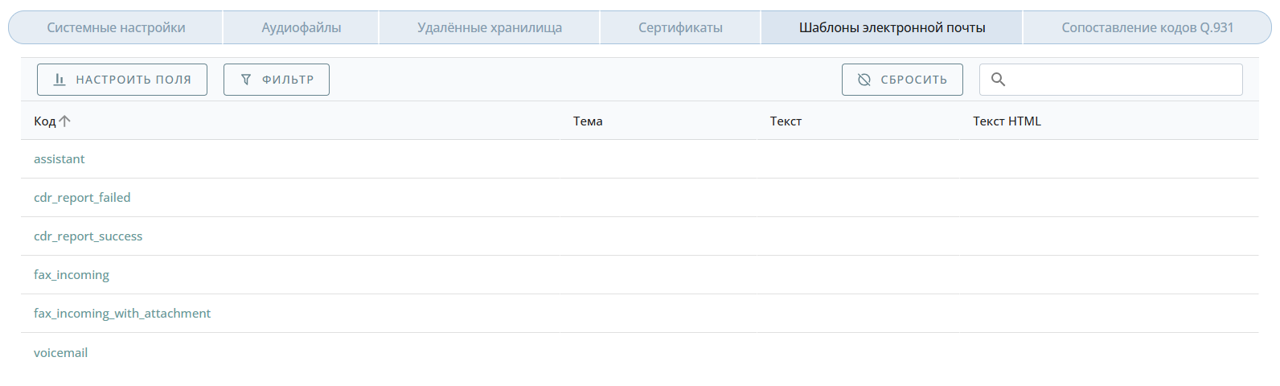The image size is (1280, 386).
Task: Focus the search input field
Action: (x=1111, y=80)
